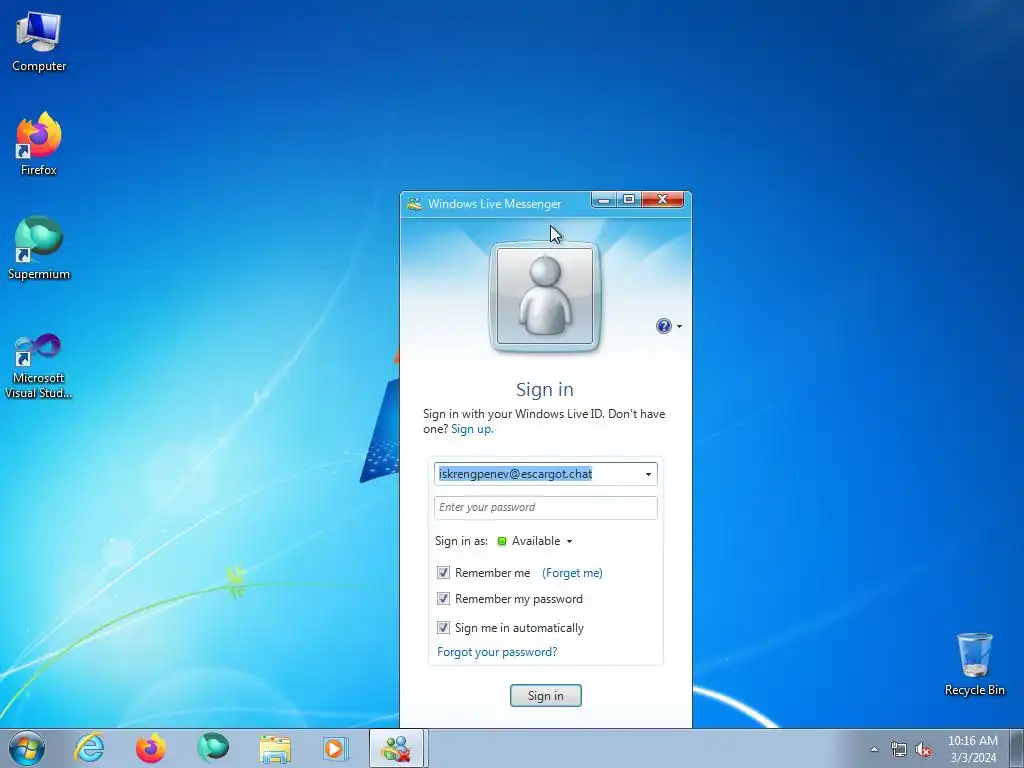Click the Sign in button
Viewport: 1024px width, 768px height.
click(546, 696)
